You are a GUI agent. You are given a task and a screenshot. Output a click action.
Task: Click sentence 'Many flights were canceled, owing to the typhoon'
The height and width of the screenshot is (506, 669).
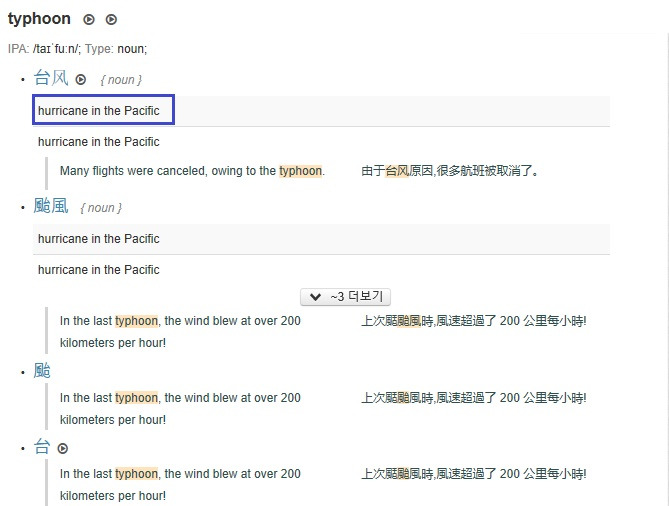pos(192,171)
